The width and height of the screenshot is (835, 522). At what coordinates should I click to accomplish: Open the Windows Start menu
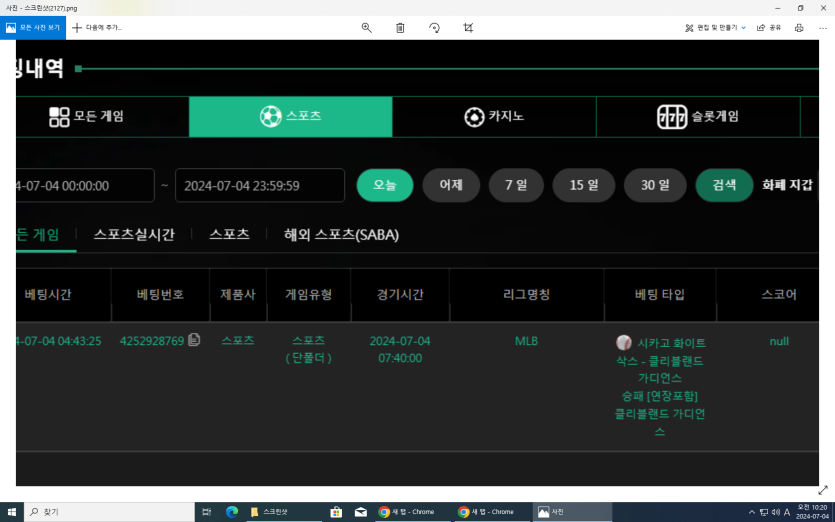12,512
